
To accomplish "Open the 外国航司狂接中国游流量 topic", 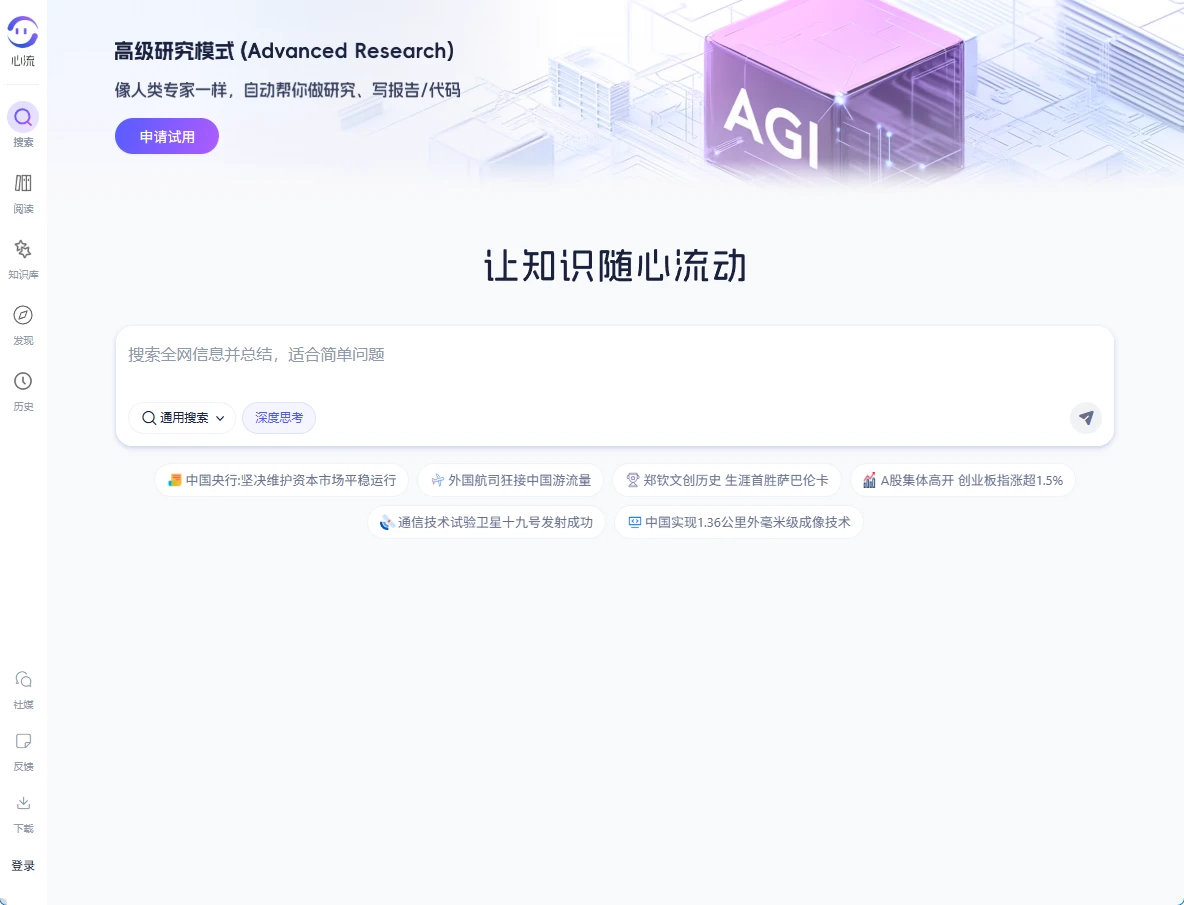I will tap(511, 480).
